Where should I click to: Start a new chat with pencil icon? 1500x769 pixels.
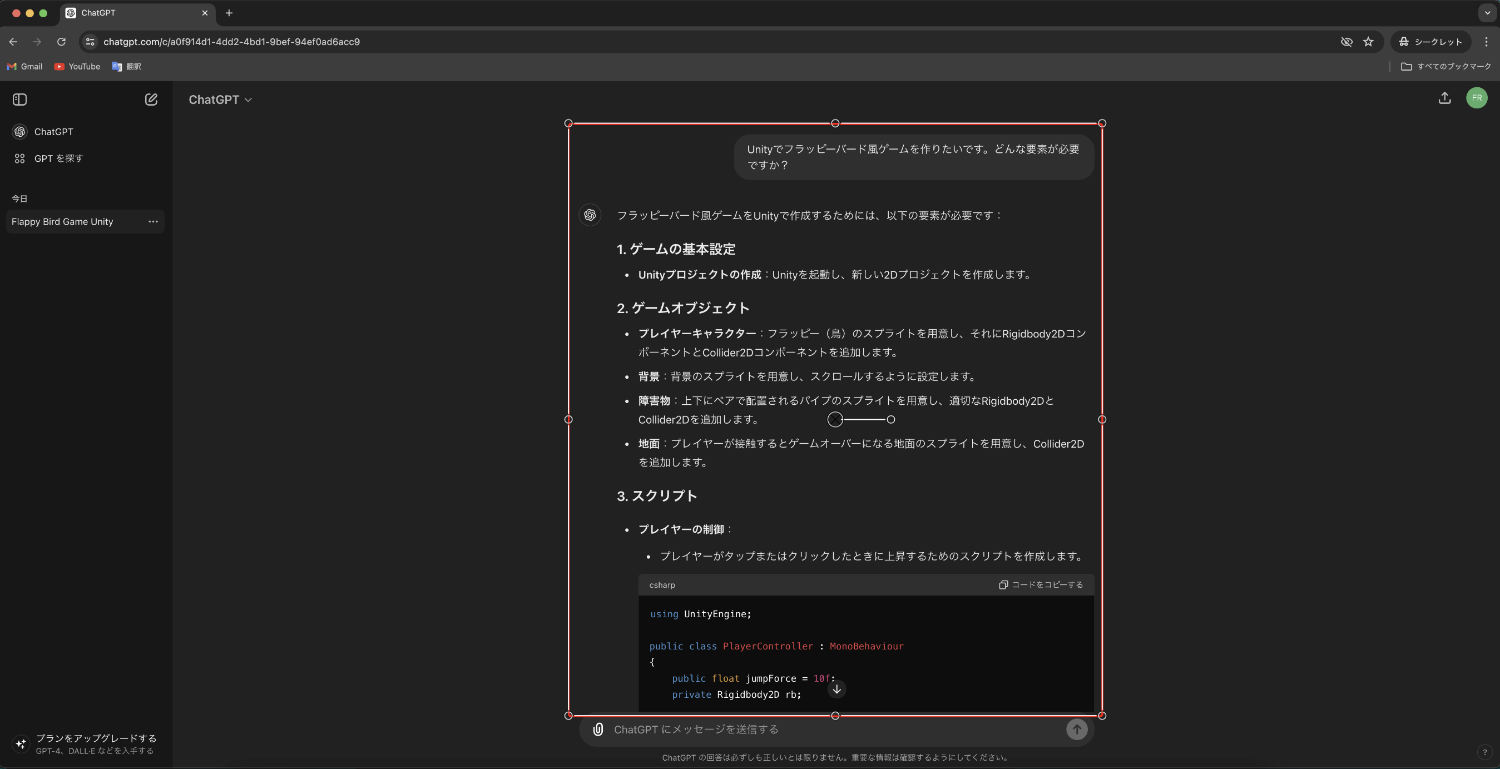pos(151,99)
